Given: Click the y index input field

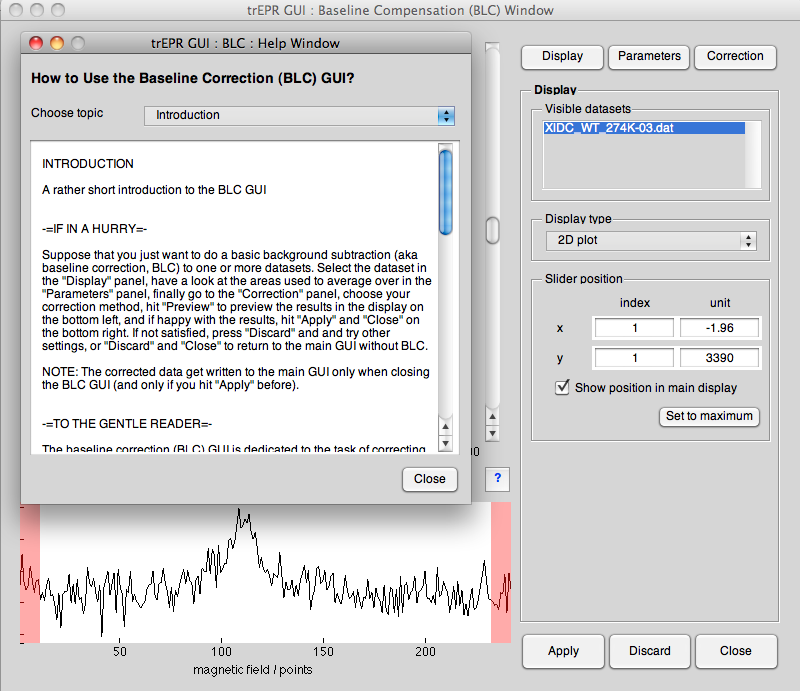Looking at the screenshot, I should pos(634,358).
